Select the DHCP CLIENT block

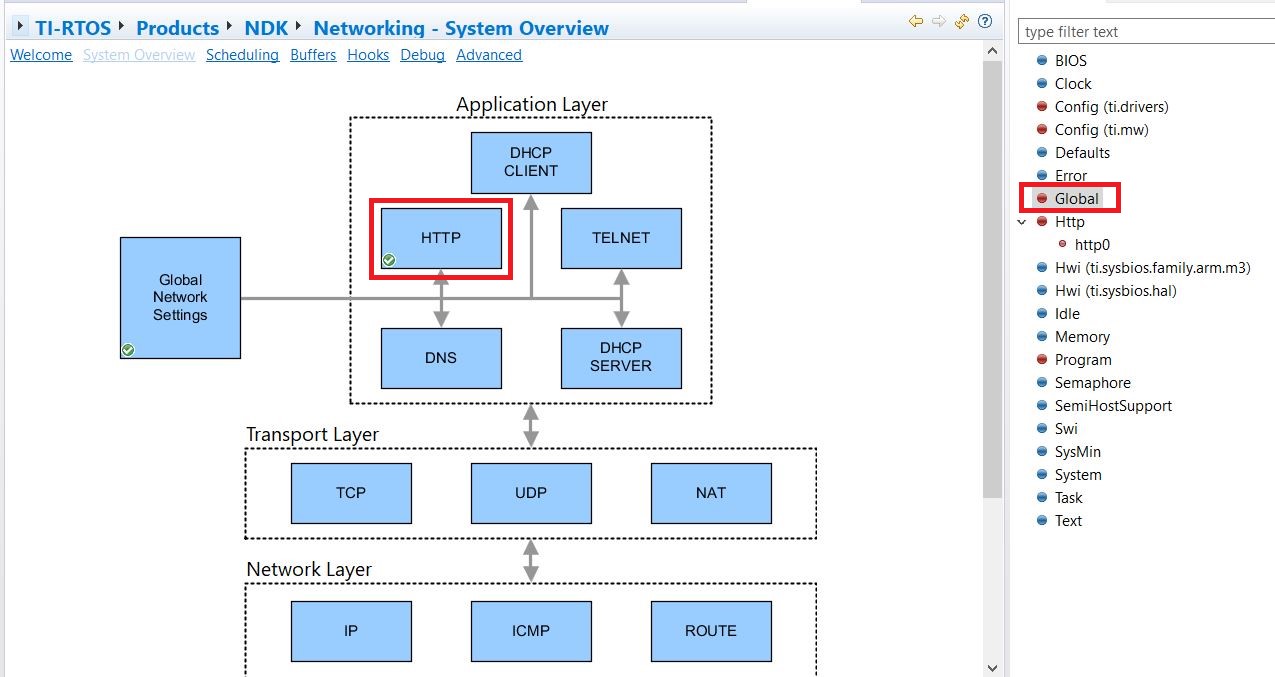(x=531, y=162)
